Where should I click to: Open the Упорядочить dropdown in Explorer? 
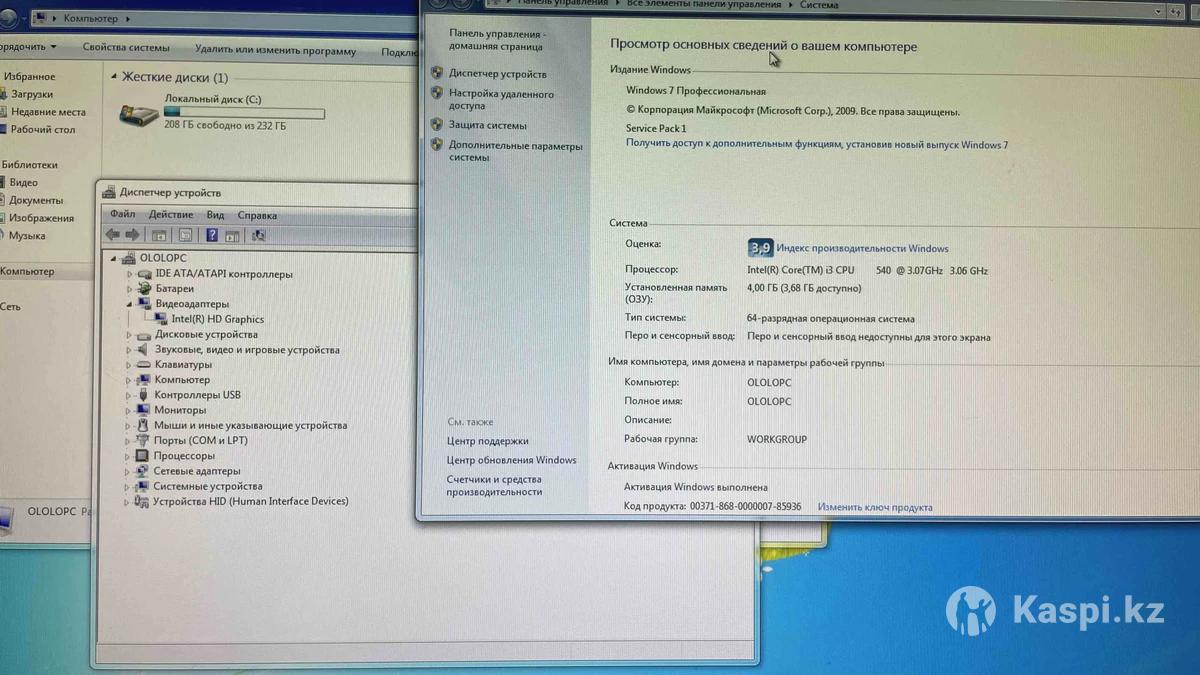coord(27,47)
